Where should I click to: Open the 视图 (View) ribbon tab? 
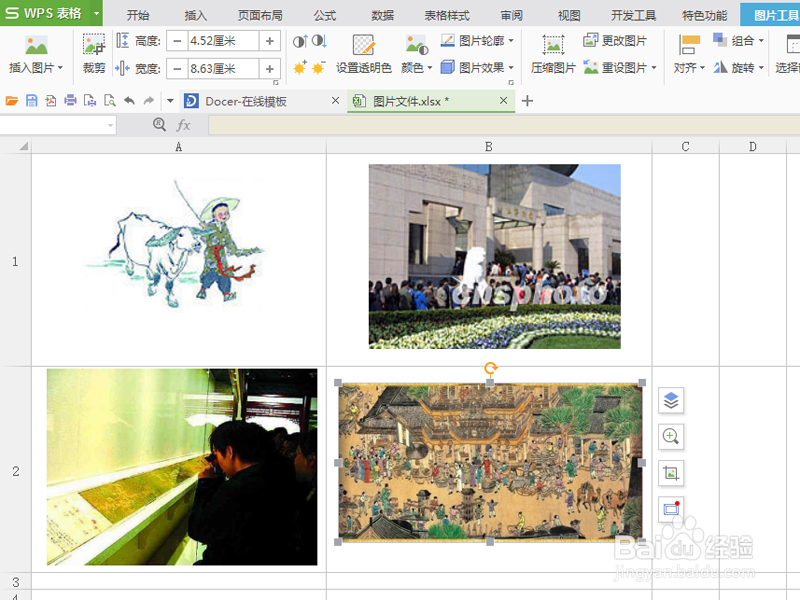(x=569, y=15)
